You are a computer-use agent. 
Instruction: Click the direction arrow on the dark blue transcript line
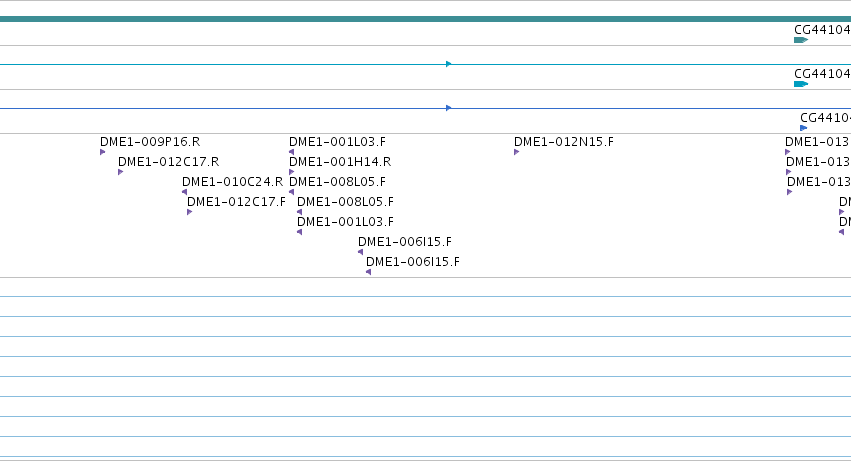pos(449,108)
